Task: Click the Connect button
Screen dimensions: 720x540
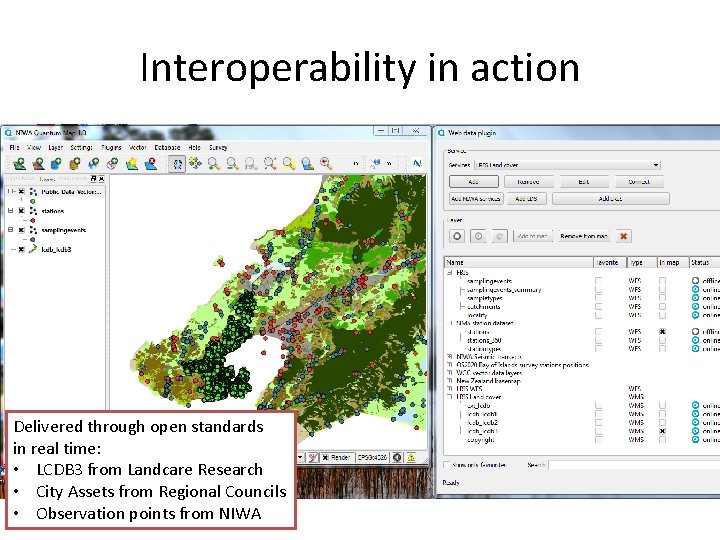Action: [639, 181]
